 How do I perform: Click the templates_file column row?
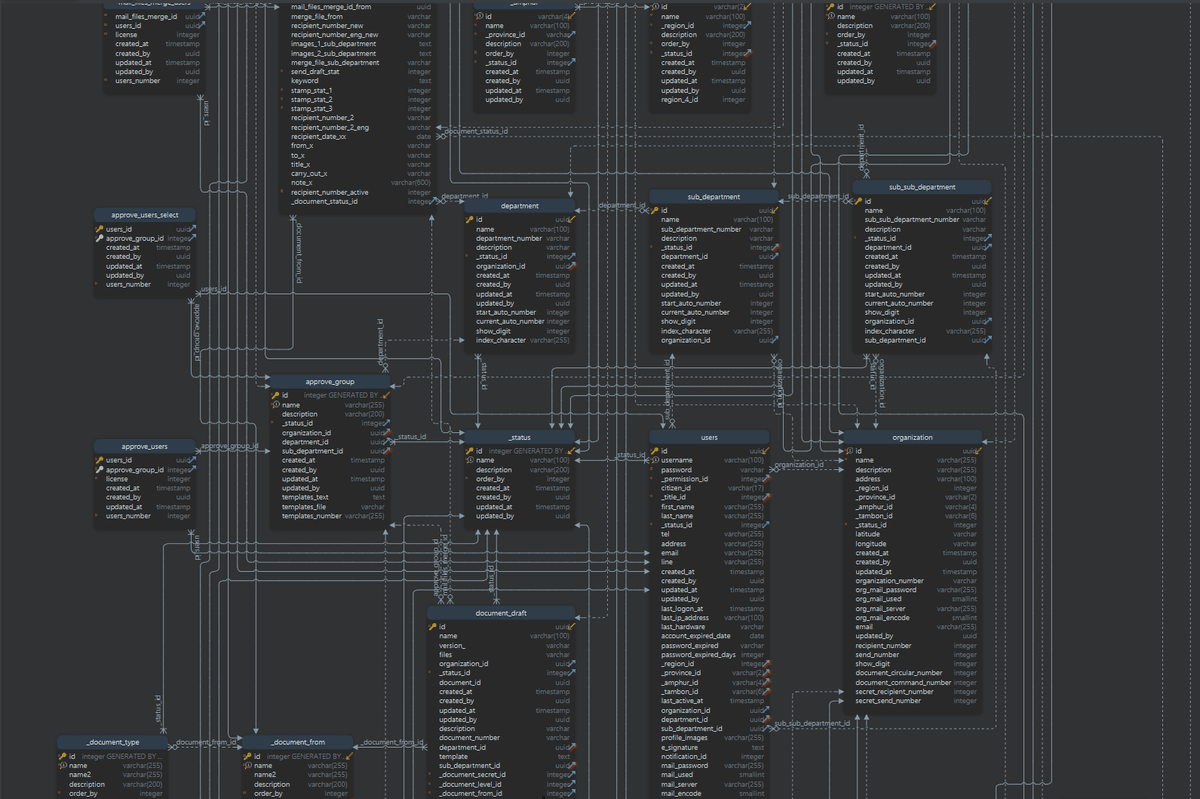coord(330,507)
